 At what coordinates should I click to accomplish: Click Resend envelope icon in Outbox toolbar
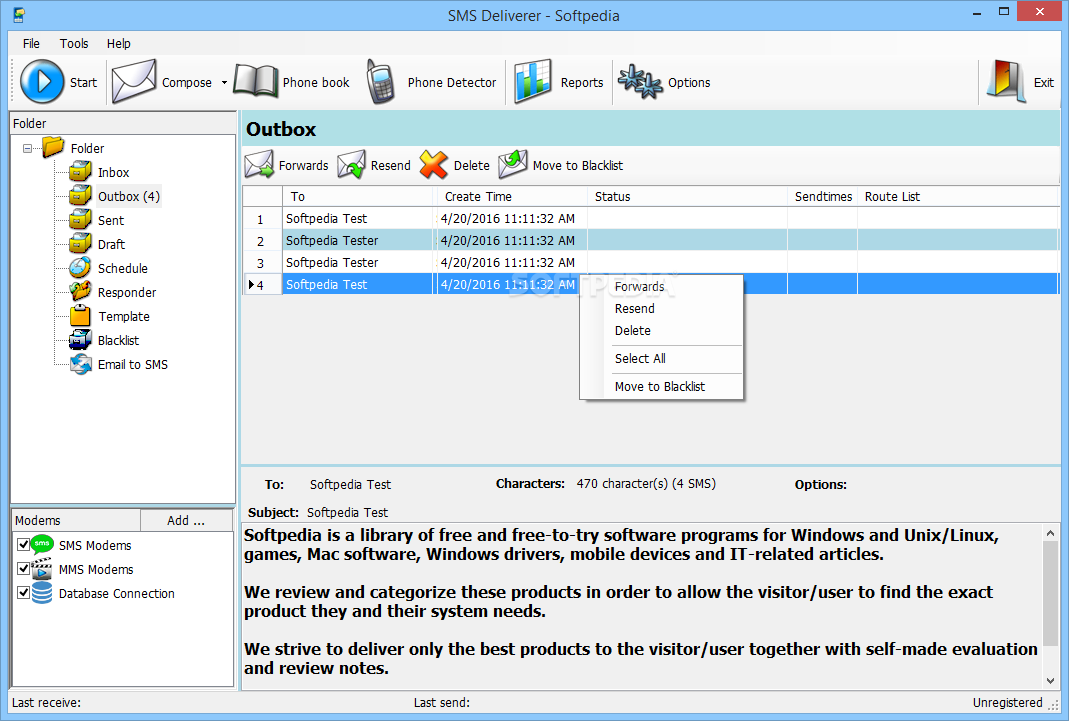click(x=352, y=165)
